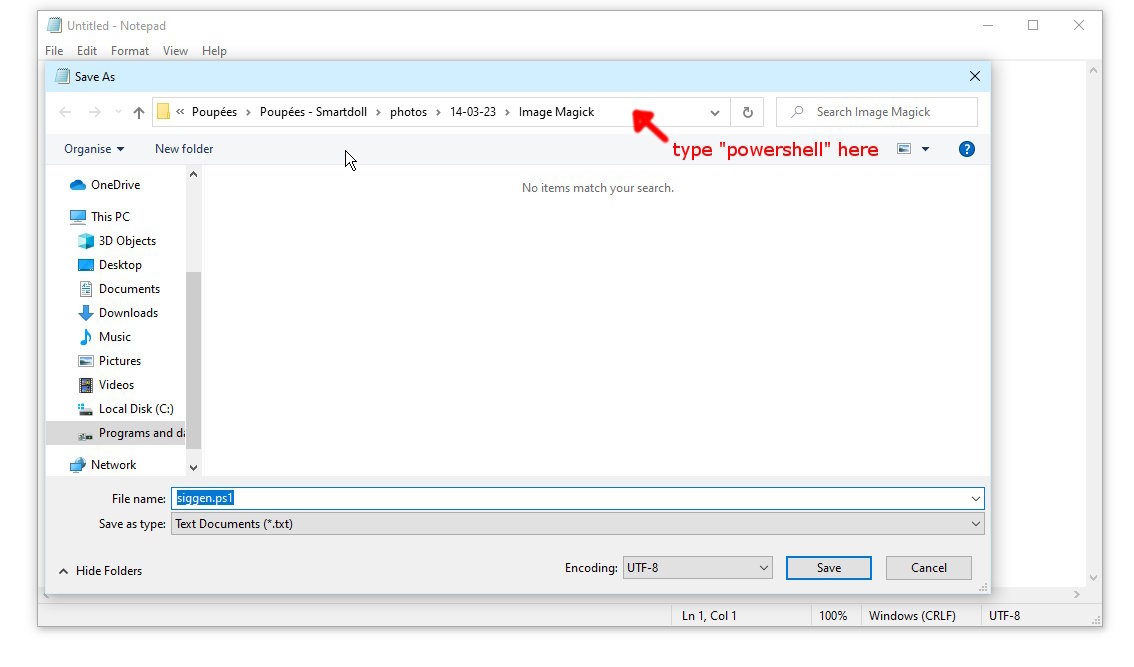Open the View menu in Notepad
Screen dimensions: 1134x667
[x=175, y=51]
